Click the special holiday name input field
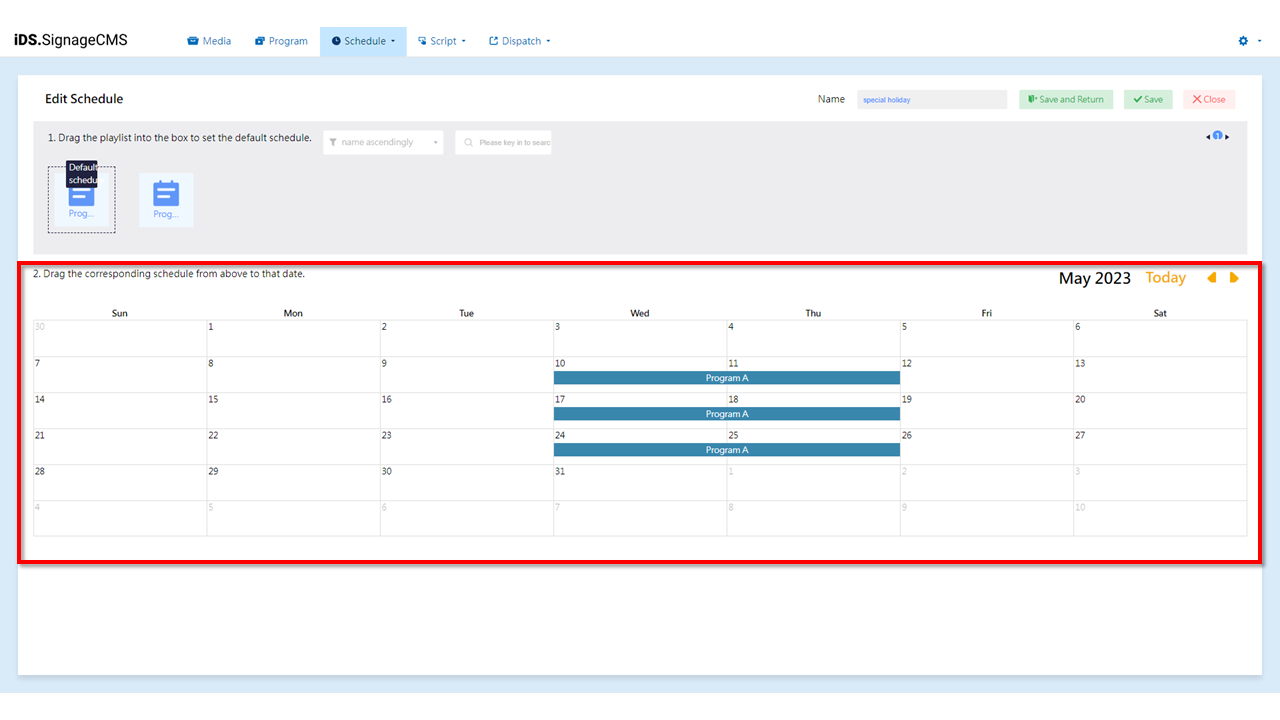Image resolution: width=1280 pixels, height=720 pixels. pyautogui.click(x=931, y=99)
